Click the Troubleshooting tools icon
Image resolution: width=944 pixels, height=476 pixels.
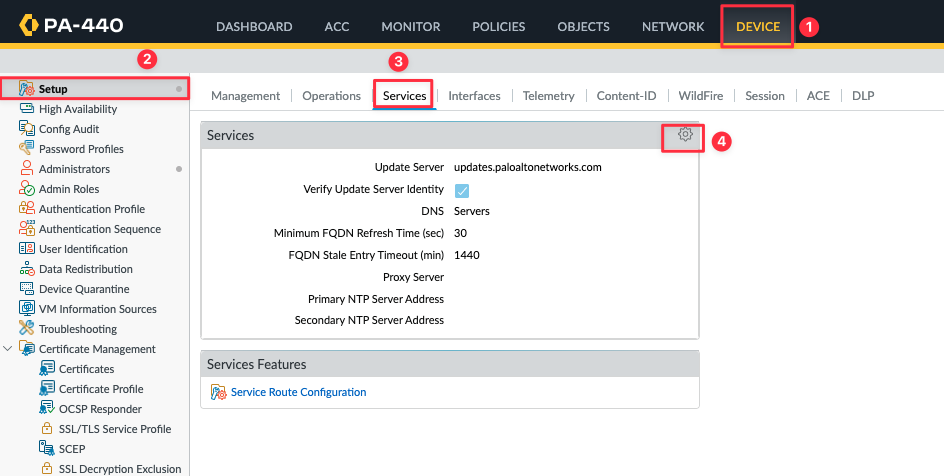pyautogui.click(x=26, y=328)
